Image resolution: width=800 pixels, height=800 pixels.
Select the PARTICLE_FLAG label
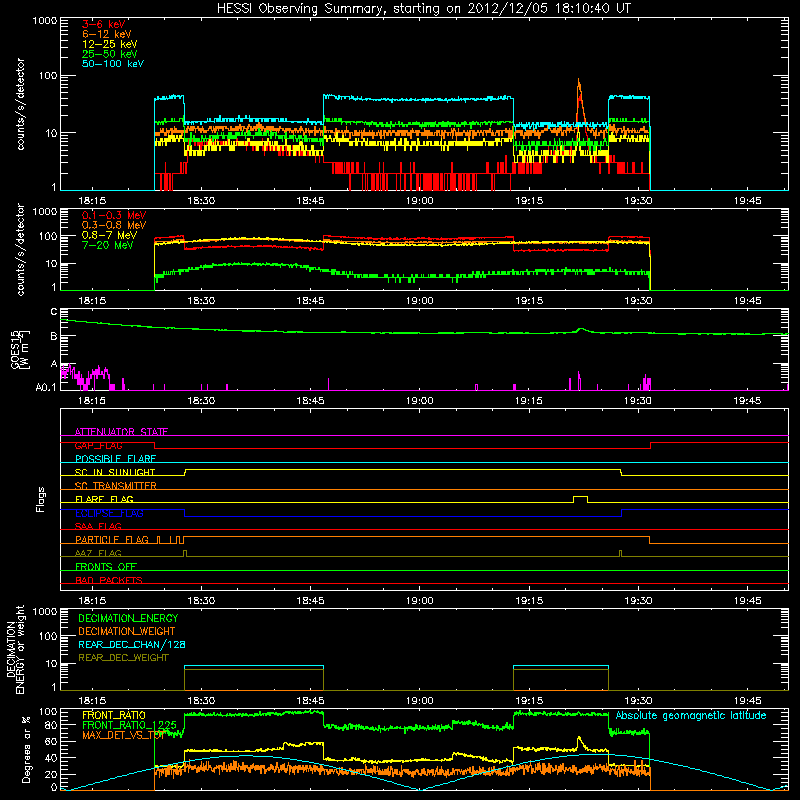tap(112, 539)
